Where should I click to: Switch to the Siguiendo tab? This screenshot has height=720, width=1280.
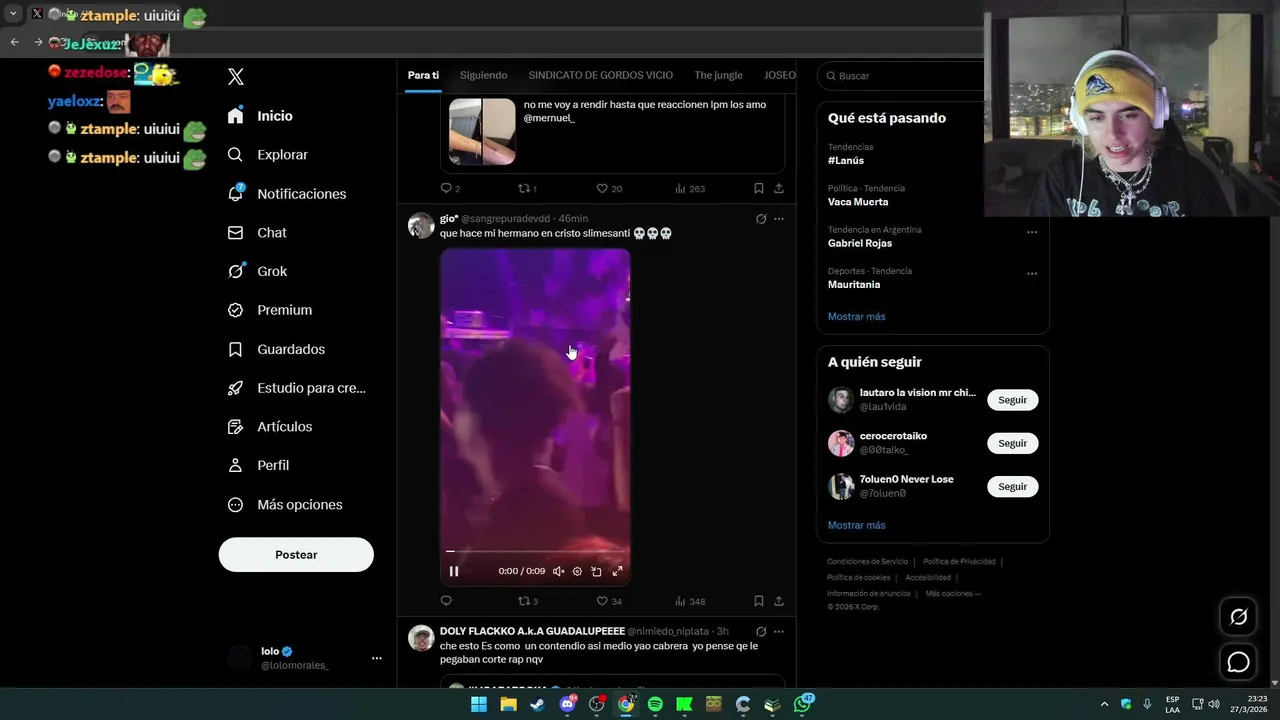484,75
